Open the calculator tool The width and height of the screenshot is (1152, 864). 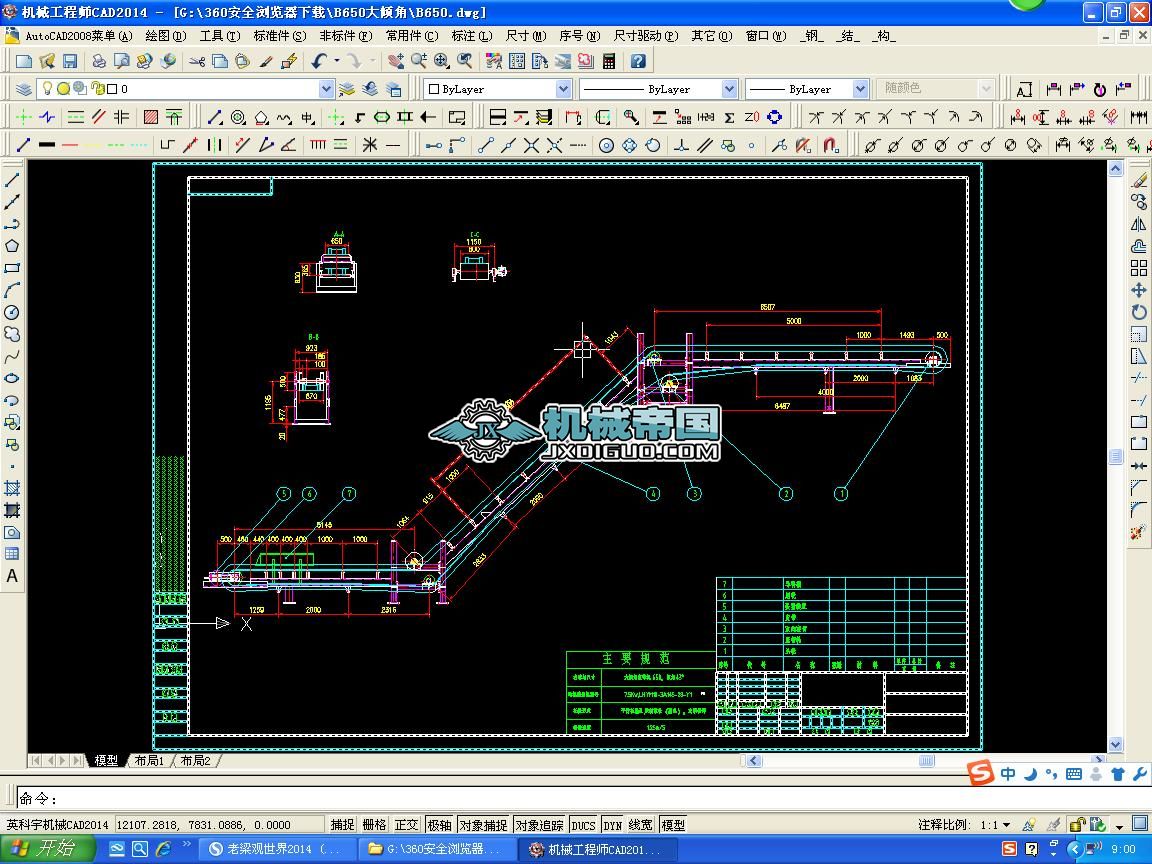pos(609,61)
